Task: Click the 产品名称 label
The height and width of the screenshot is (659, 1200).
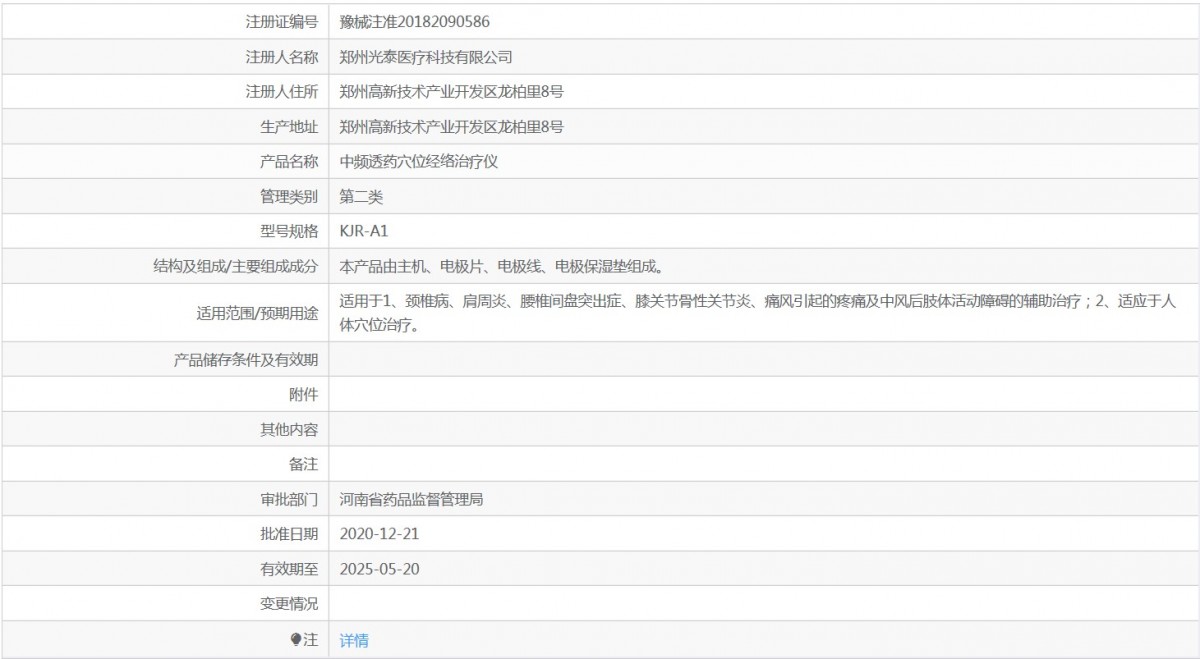Action: click(x=289, y=161)
